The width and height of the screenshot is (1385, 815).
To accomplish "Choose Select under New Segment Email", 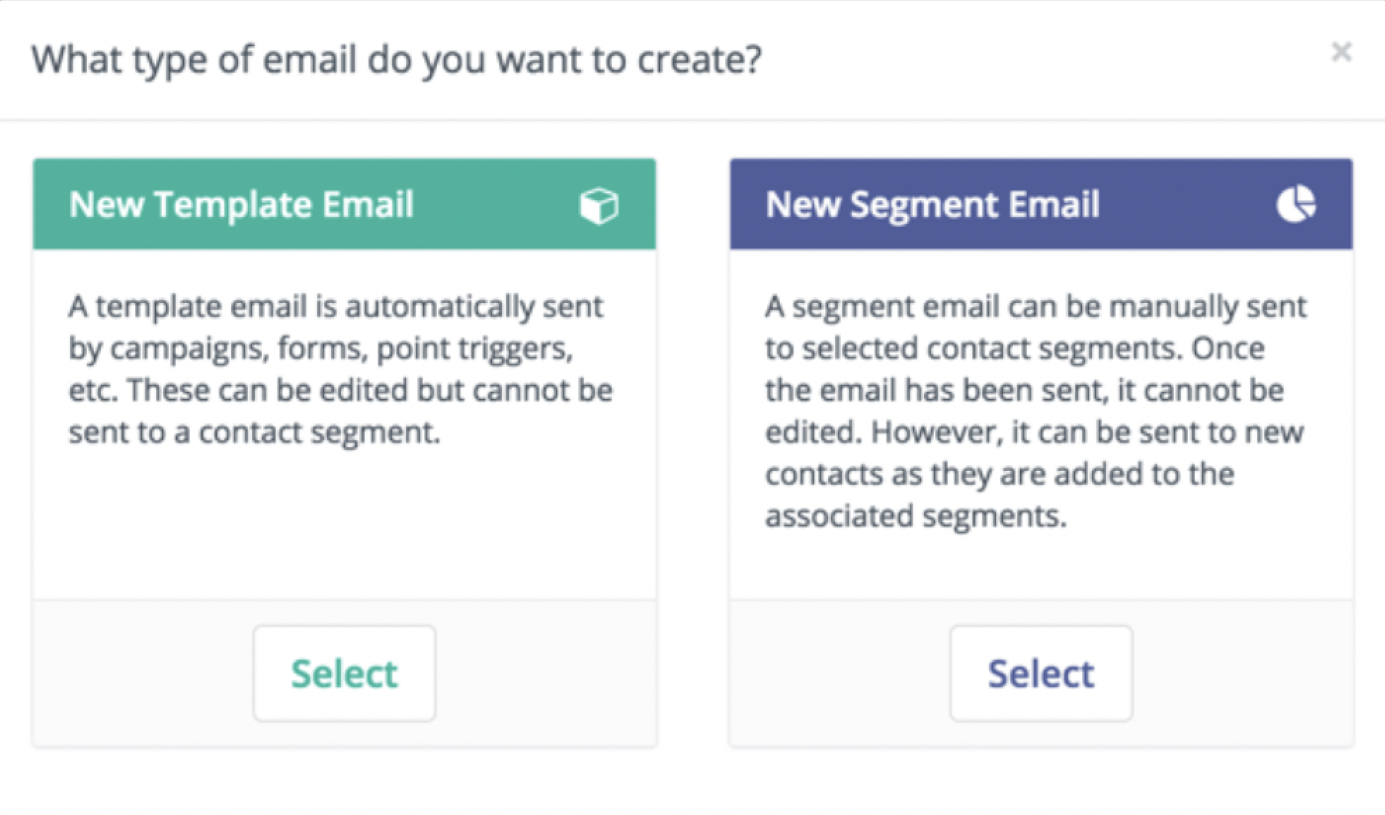I will 1040,672.
